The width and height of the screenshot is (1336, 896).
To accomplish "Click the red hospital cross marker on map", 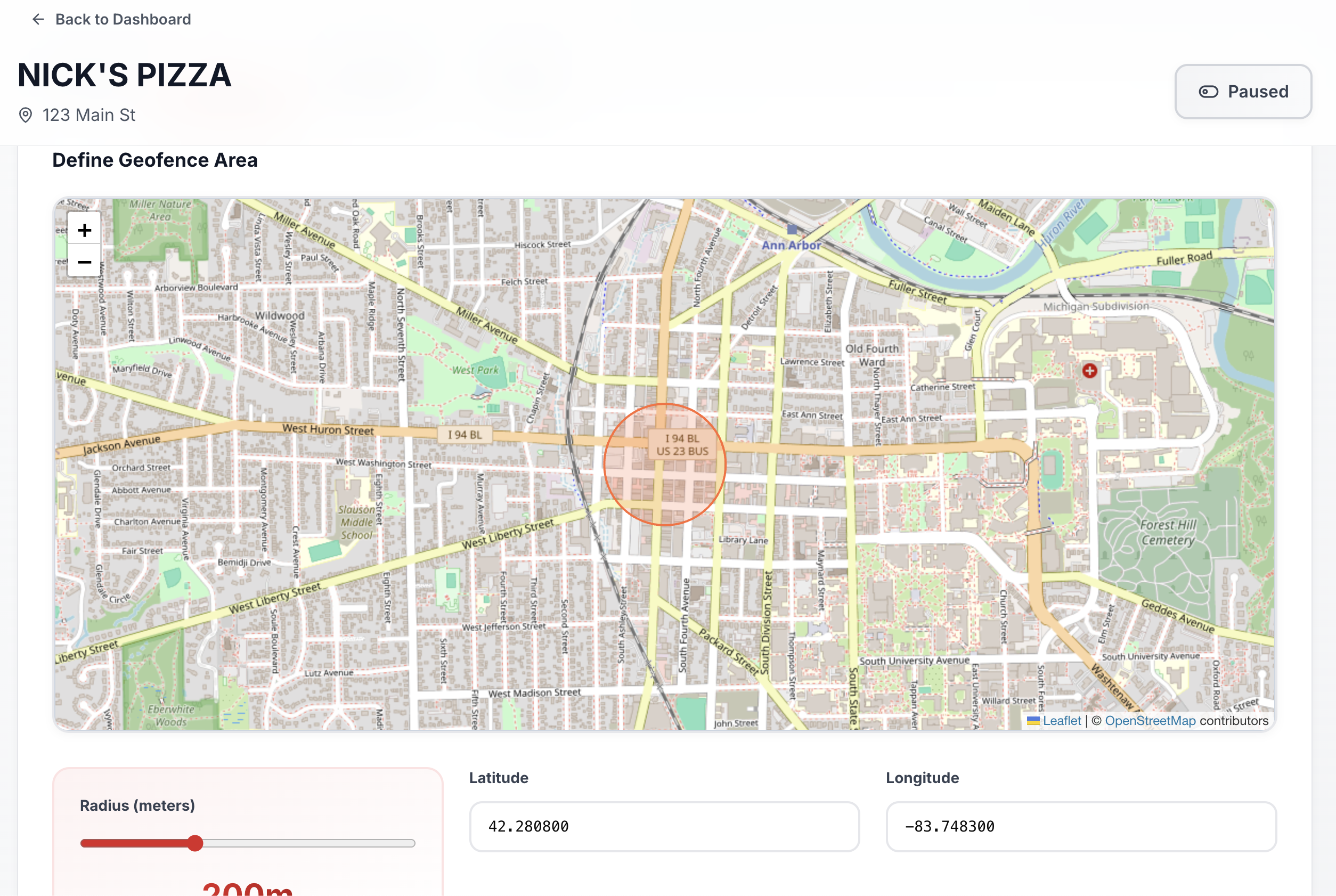I will coord(1089,371).
